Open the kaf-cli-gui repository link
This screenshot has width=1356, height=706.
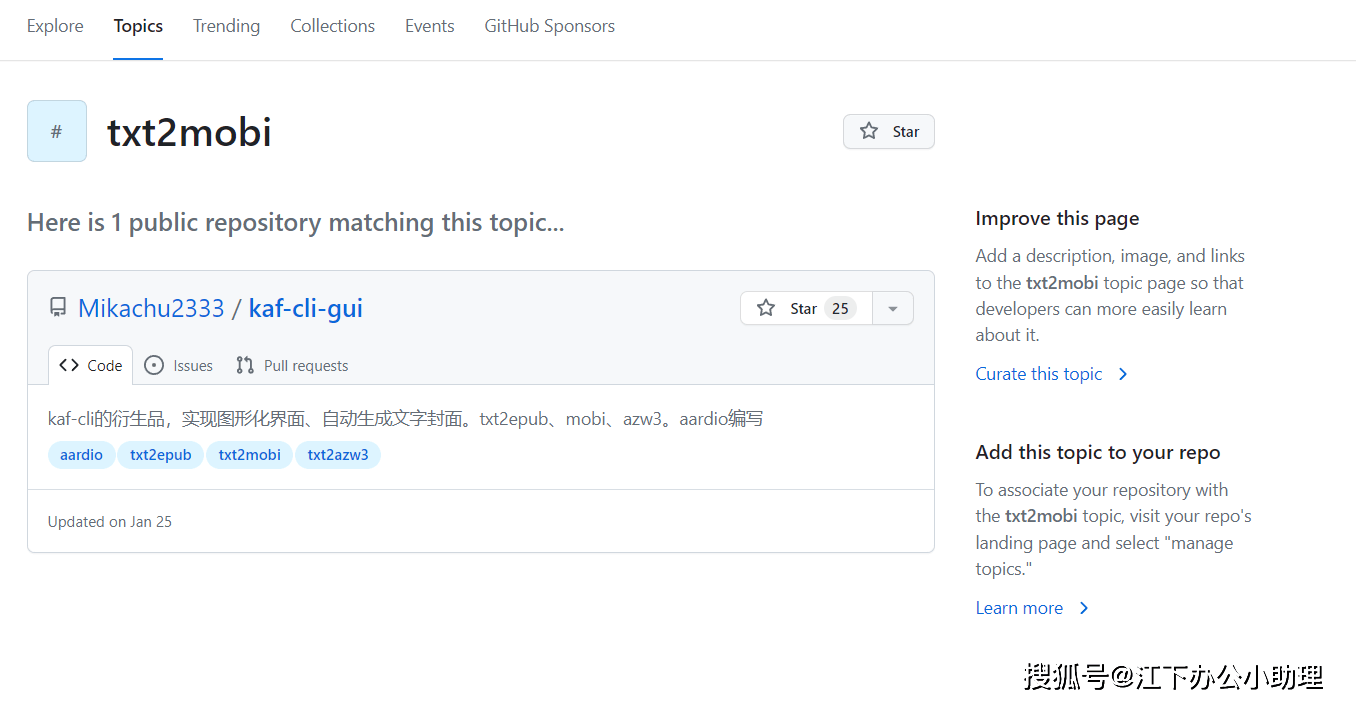tap(306, 308)
